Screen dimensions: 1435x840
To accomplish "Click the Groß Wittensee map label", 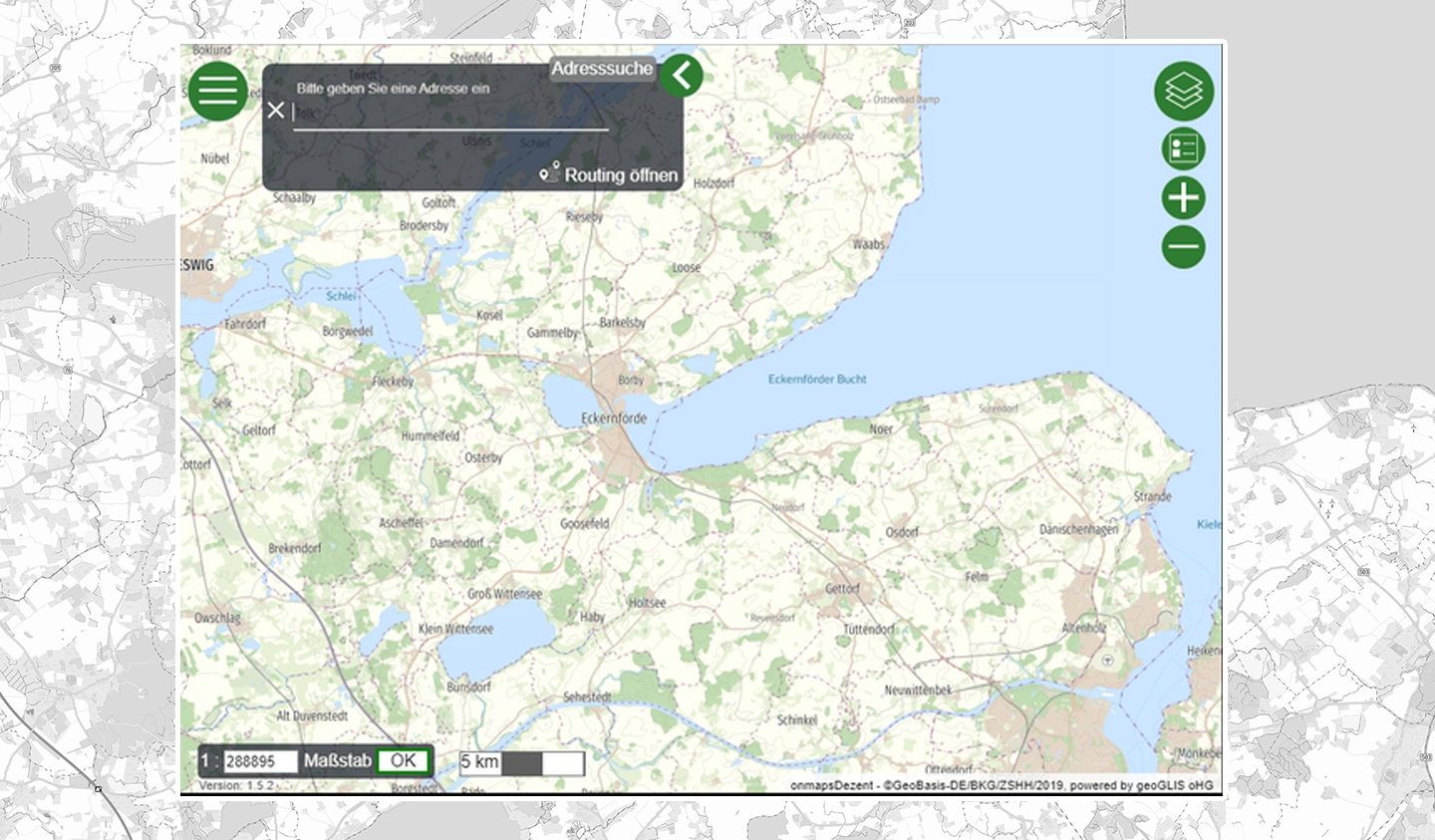I will coord(505,594).
